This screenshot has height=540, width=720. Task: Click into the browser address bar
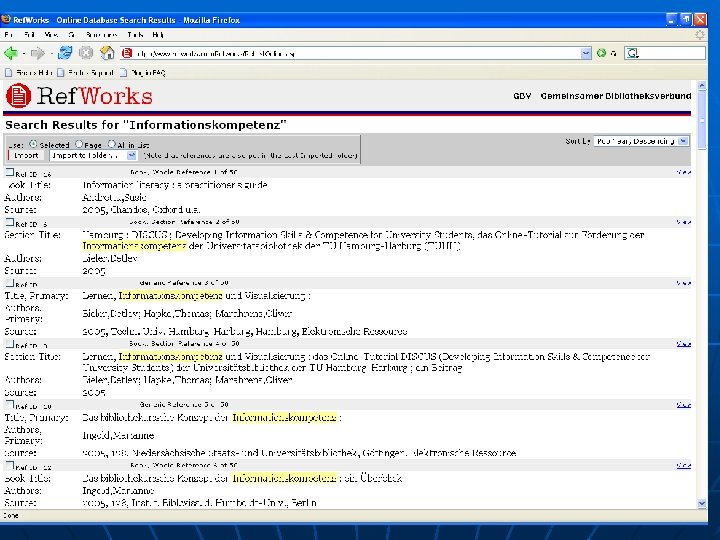356,53
